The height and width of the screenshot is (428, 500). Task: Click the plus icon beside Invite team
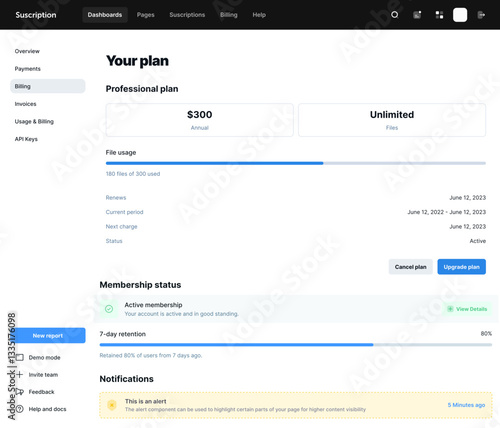(20, 375)
